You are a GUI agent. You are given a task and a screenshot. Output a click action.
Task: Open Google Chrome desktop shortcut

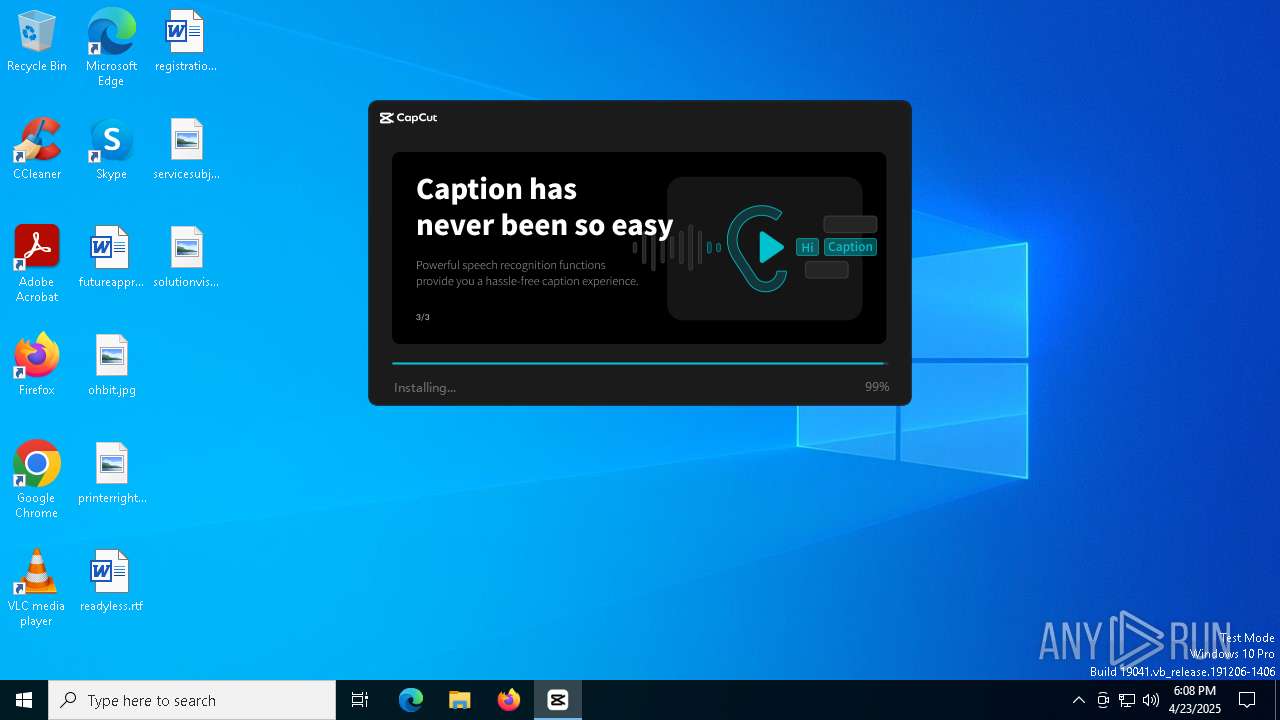coord(37,480)
